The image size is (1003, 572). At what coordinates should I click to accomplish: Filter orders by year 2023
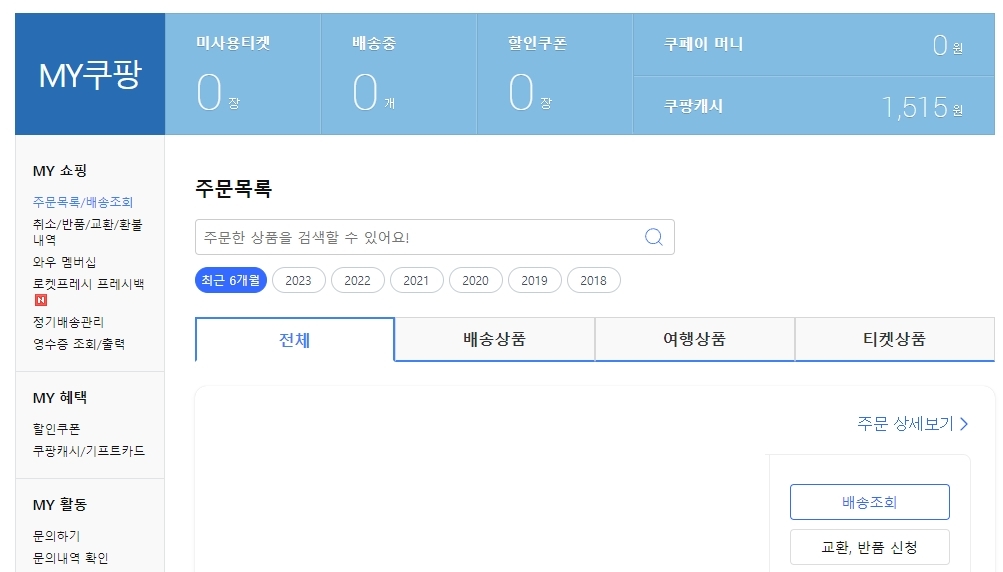pyautogui.click(x=299, y=280)
